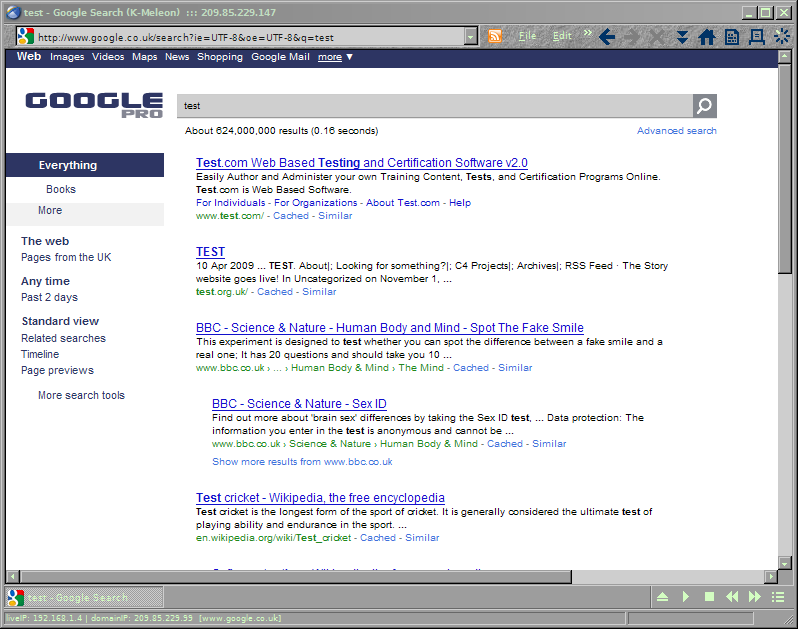Switch to the Shopping tab
Viewport: 798px width, 629px height.
[220, 57]
